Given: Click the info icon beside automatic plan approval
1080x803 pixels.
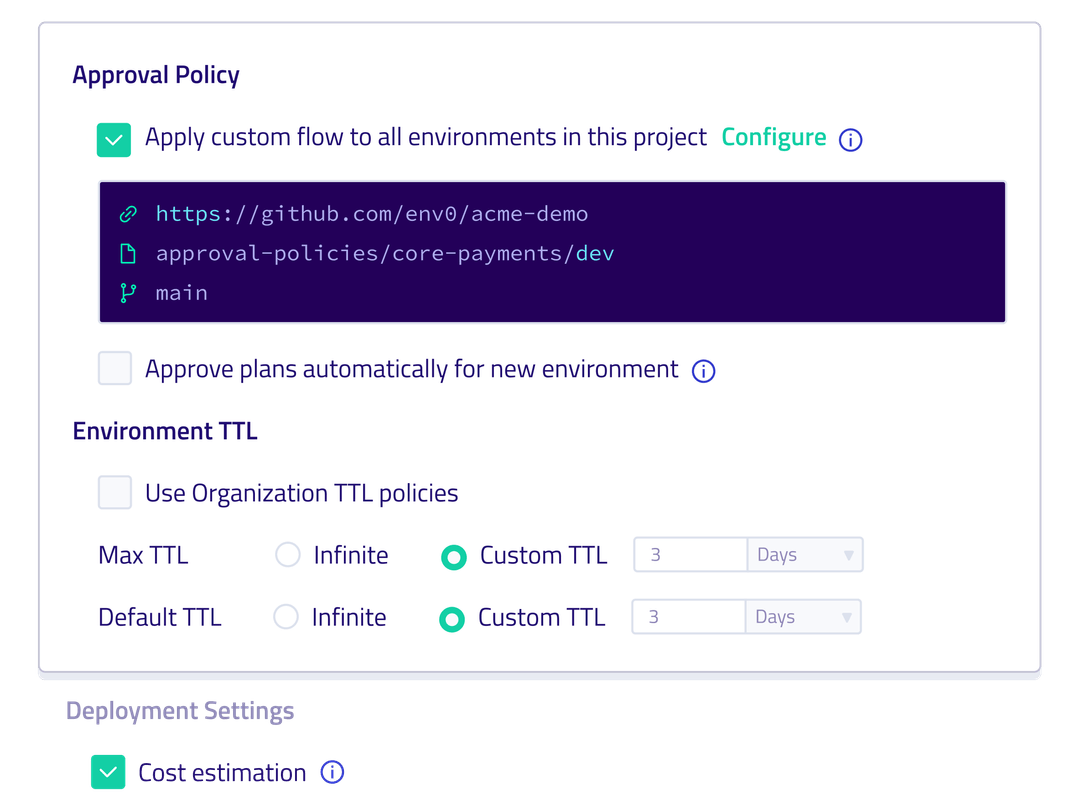Looking at the screenshot, I should click(x=703, y=371).
